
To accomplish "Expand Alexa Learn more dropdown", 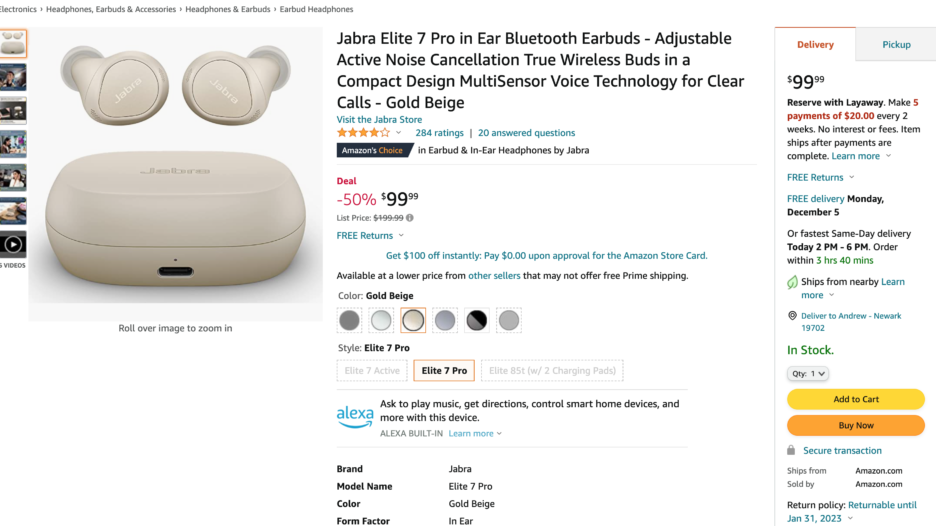I will pos(475,434).
